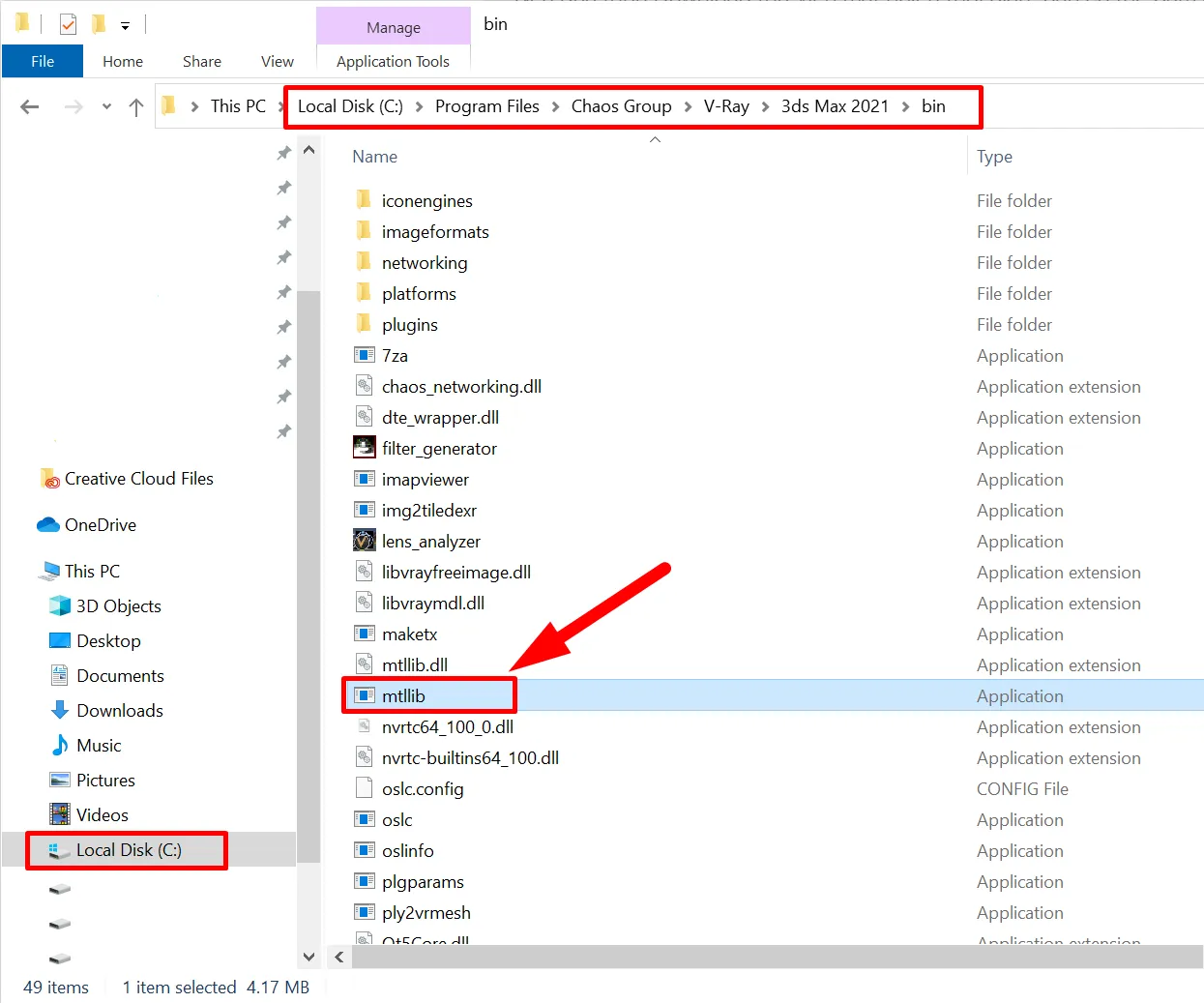The width and height of the screenshot is (1204, 1003).
Task: Click V-Ray in the address path
Action: click(x=726, y=106)
